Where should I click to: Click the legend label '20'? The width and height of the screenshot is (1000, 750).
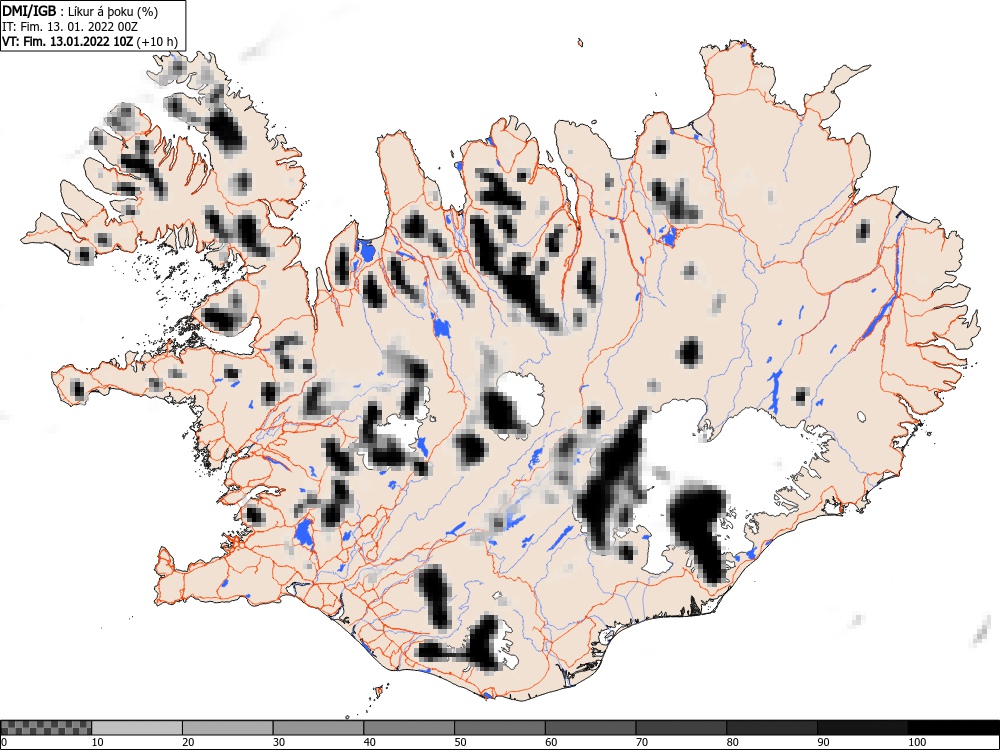pyautogui.click(x=188, y=742)
